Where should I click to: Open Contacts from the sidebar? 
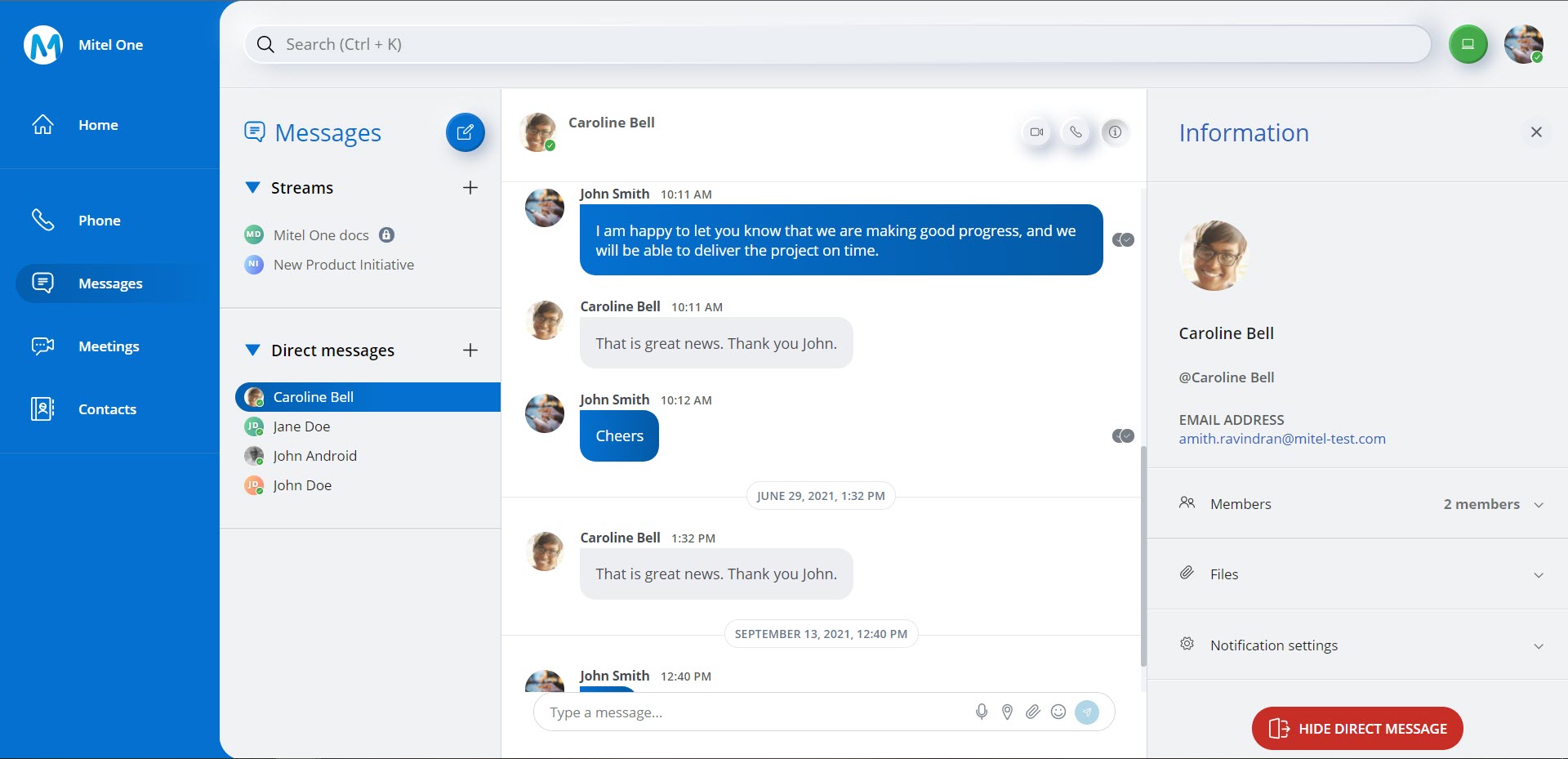[x=107, y=409]
